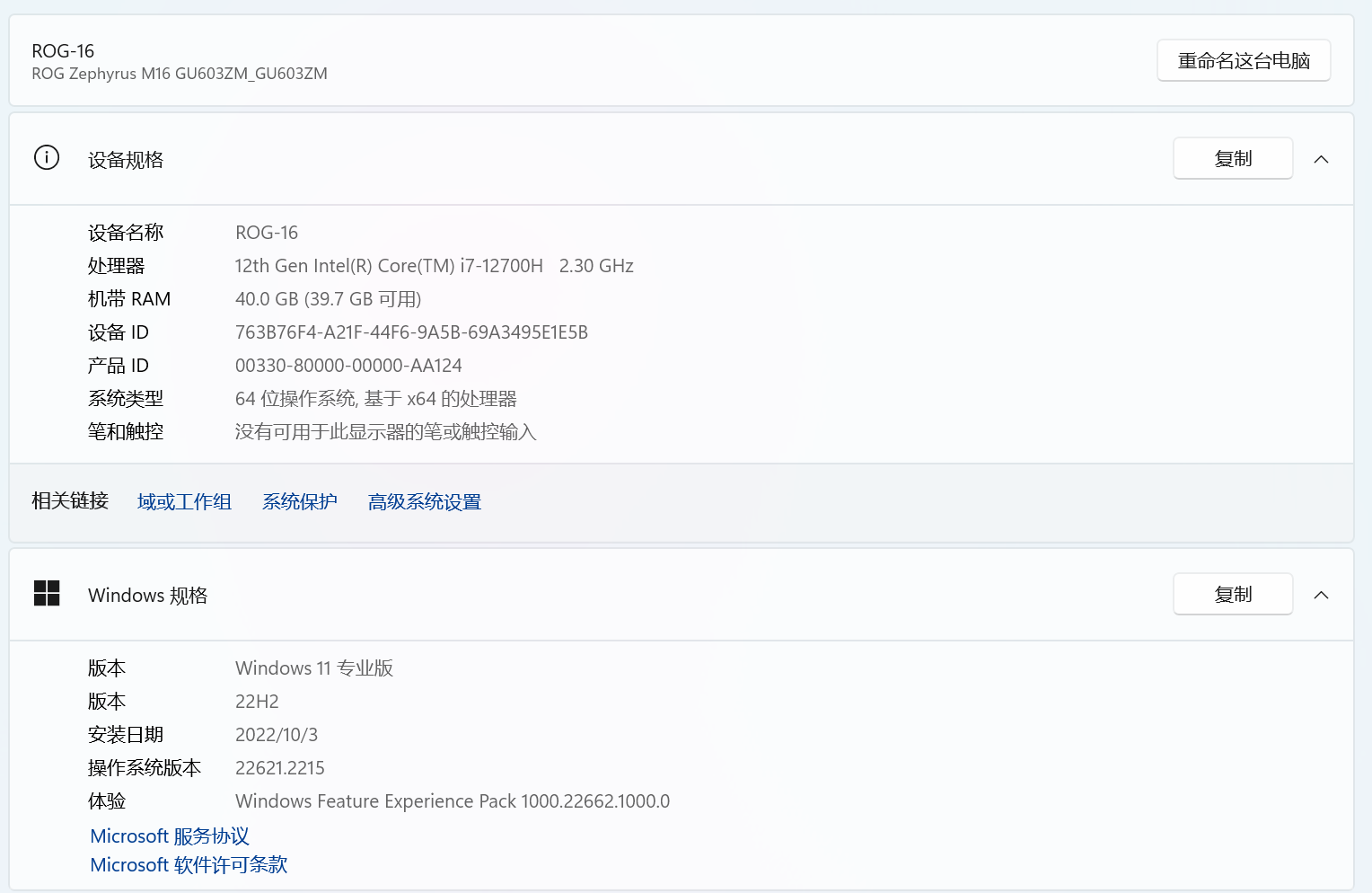
Task: Click the 产品 ID label
Action: (119, 366)
